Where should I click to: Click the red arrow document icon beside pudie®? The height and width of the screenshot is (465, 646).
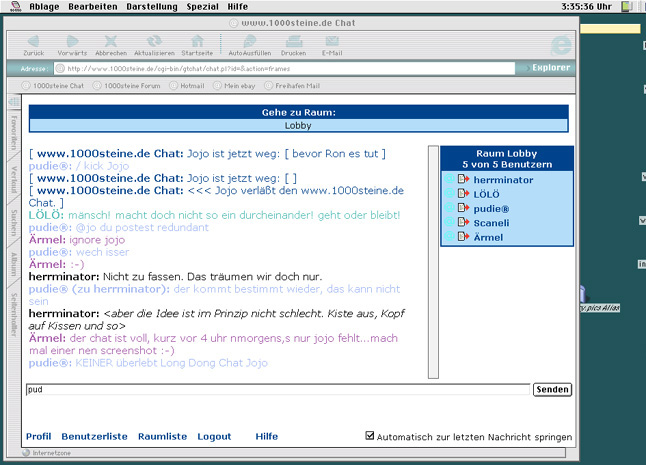click(x=463, y=208)
